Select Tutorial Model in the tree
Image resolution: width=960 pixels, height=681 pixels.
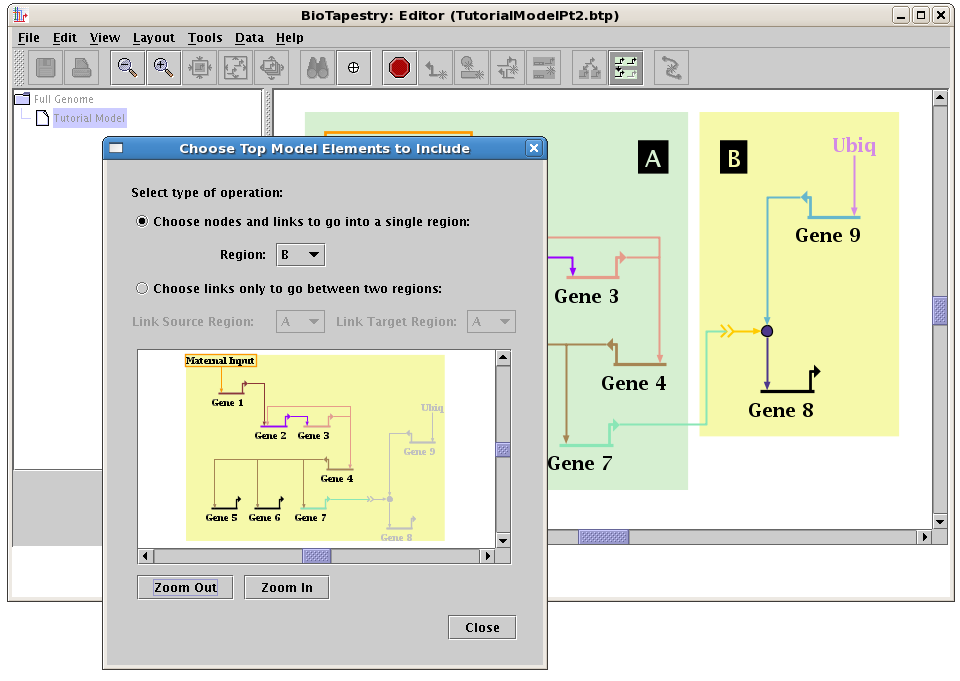click(89, 118)
